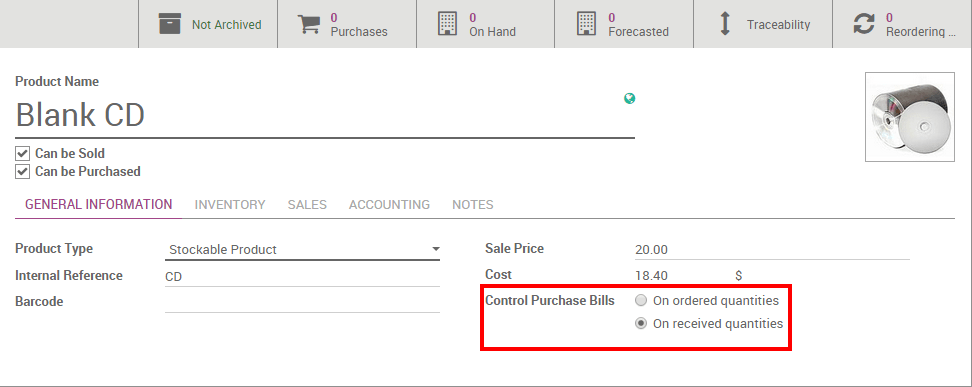The height and width of the screenshot is (387, 972).
Task: Click the Forecasted building icon
Action: (586, 24)
